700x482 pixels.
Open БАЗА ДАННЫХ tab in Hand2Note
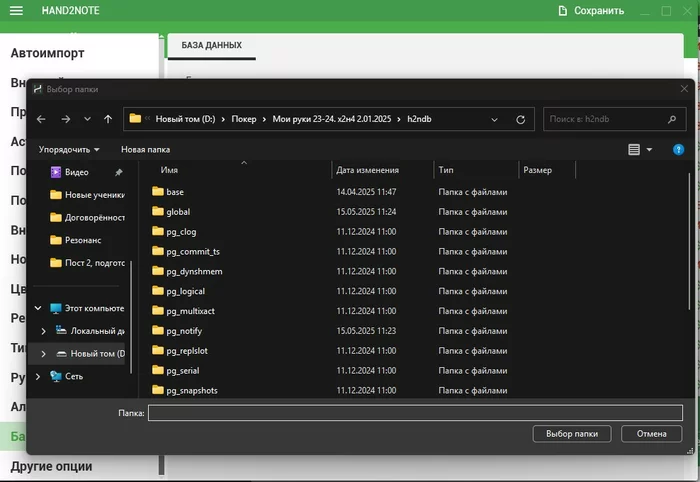click(x=212, y=45)
